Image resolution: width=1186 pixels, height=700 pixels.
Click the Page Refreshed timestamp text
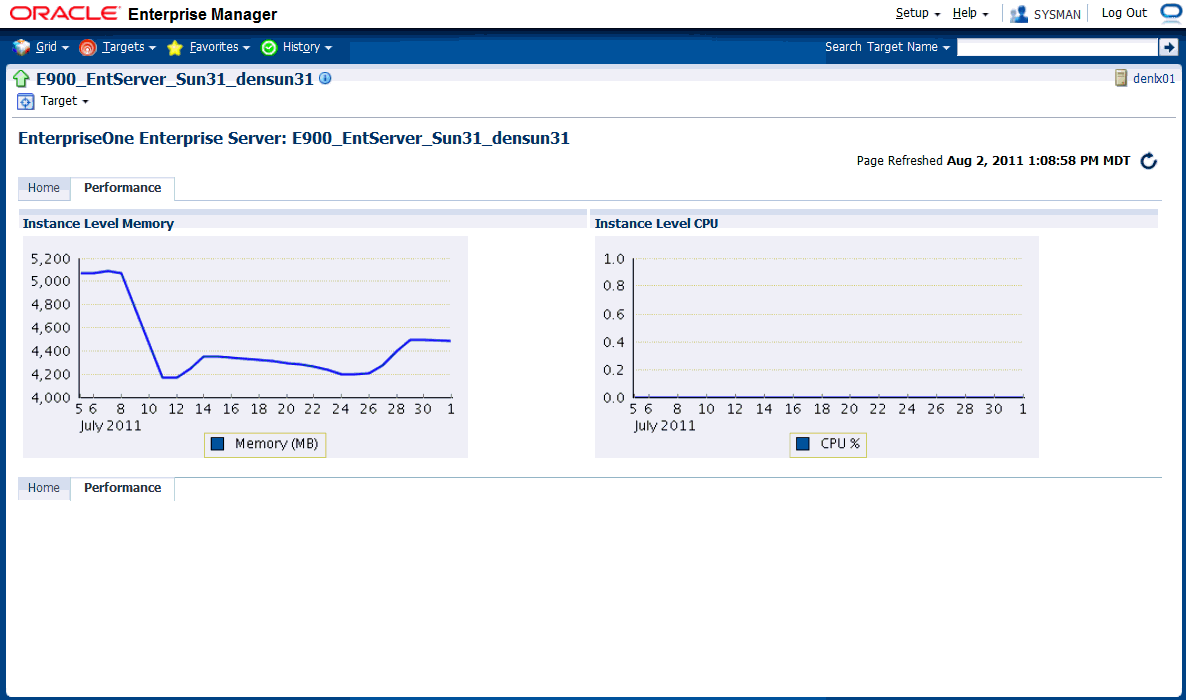pos(993,160)
